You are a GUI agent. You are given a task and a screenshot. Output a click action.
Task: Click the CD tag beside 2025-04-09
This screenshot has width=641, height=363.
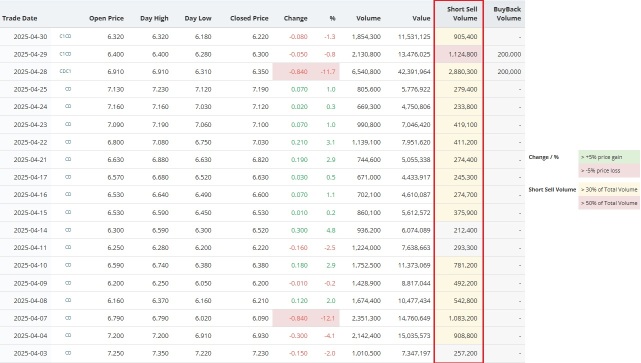68,283
